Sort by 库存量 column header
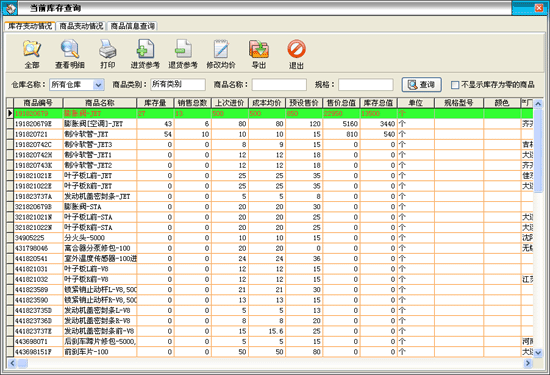This screenshot has width=550, height=375. (x=155, y=103)
